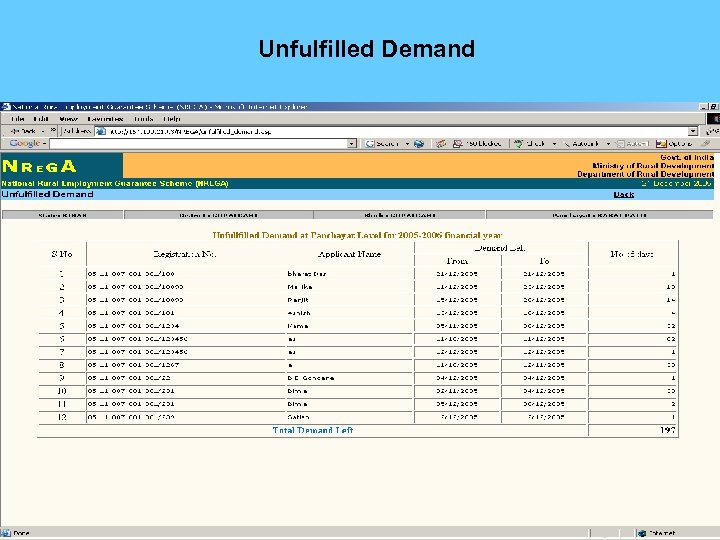Viewport: 720px width, 540px height.
Task: Expand the Search button dropdown arrow
Action: [x=407, y=144]
